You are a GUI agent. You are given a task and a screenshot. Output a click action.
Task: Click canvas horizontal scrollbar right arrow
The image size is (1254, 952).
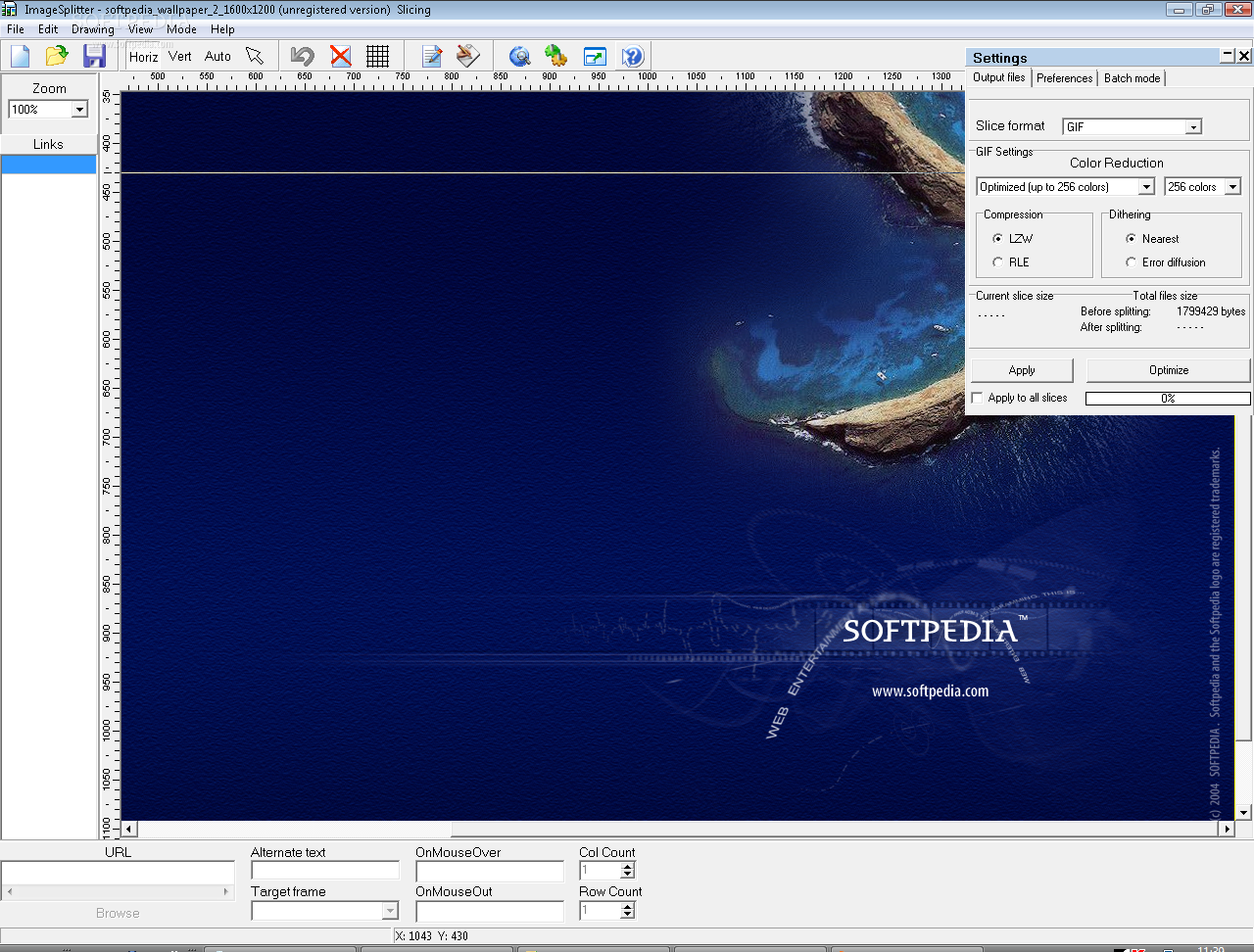pyautogui.click(x=1227, y=829)
